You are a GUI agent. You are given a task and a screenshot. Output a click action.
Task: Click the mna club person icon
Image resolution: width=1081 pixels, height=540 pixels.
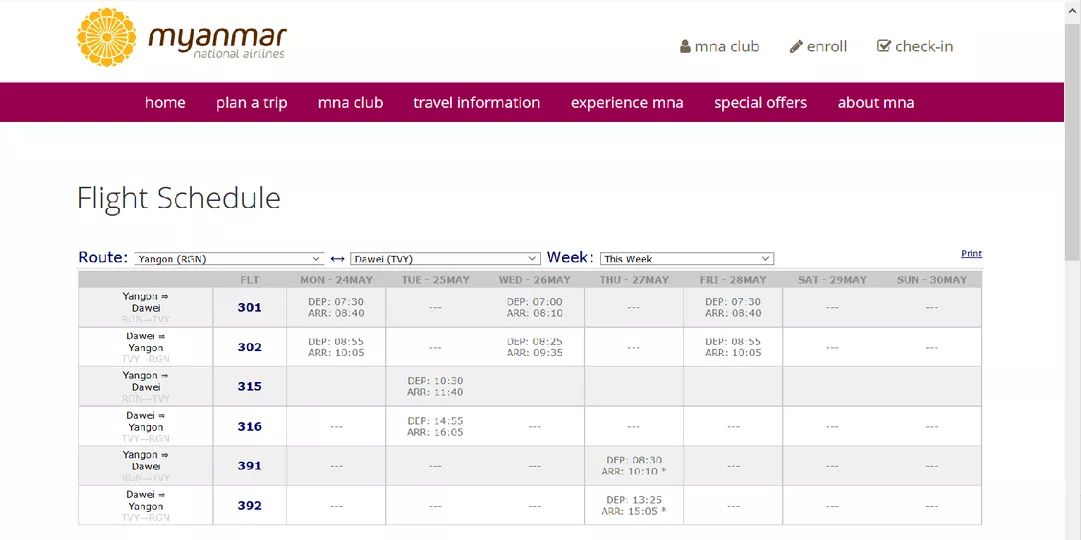pos(685,46)
